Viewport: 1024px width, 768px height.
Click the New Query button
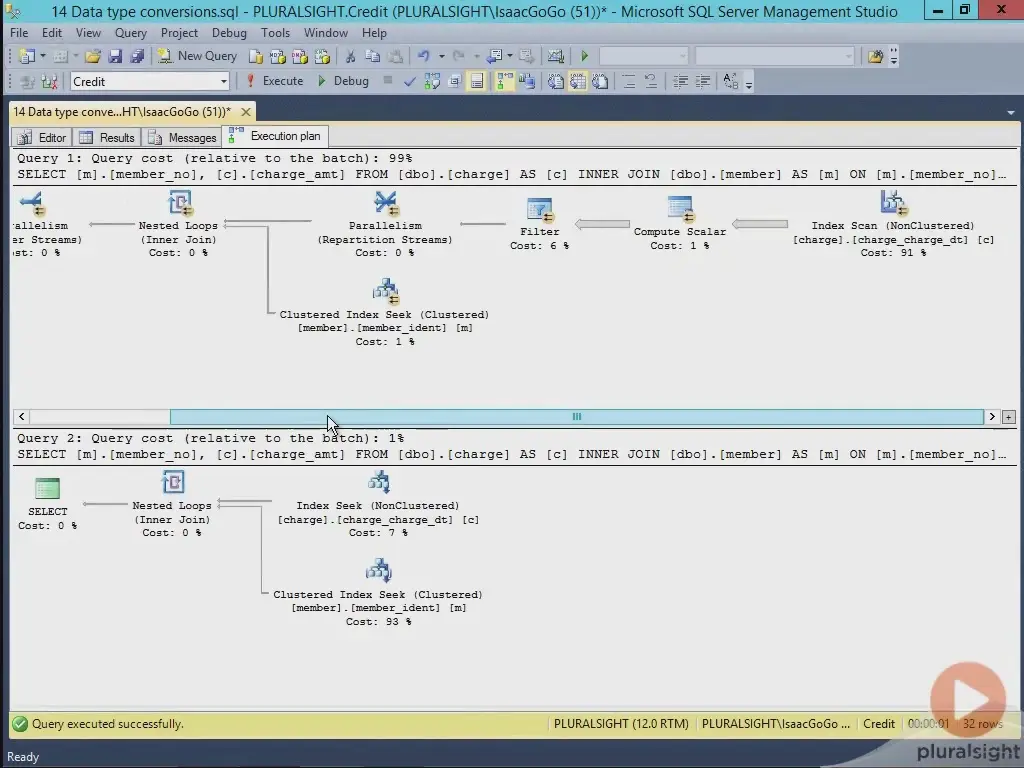coord(197,56)
